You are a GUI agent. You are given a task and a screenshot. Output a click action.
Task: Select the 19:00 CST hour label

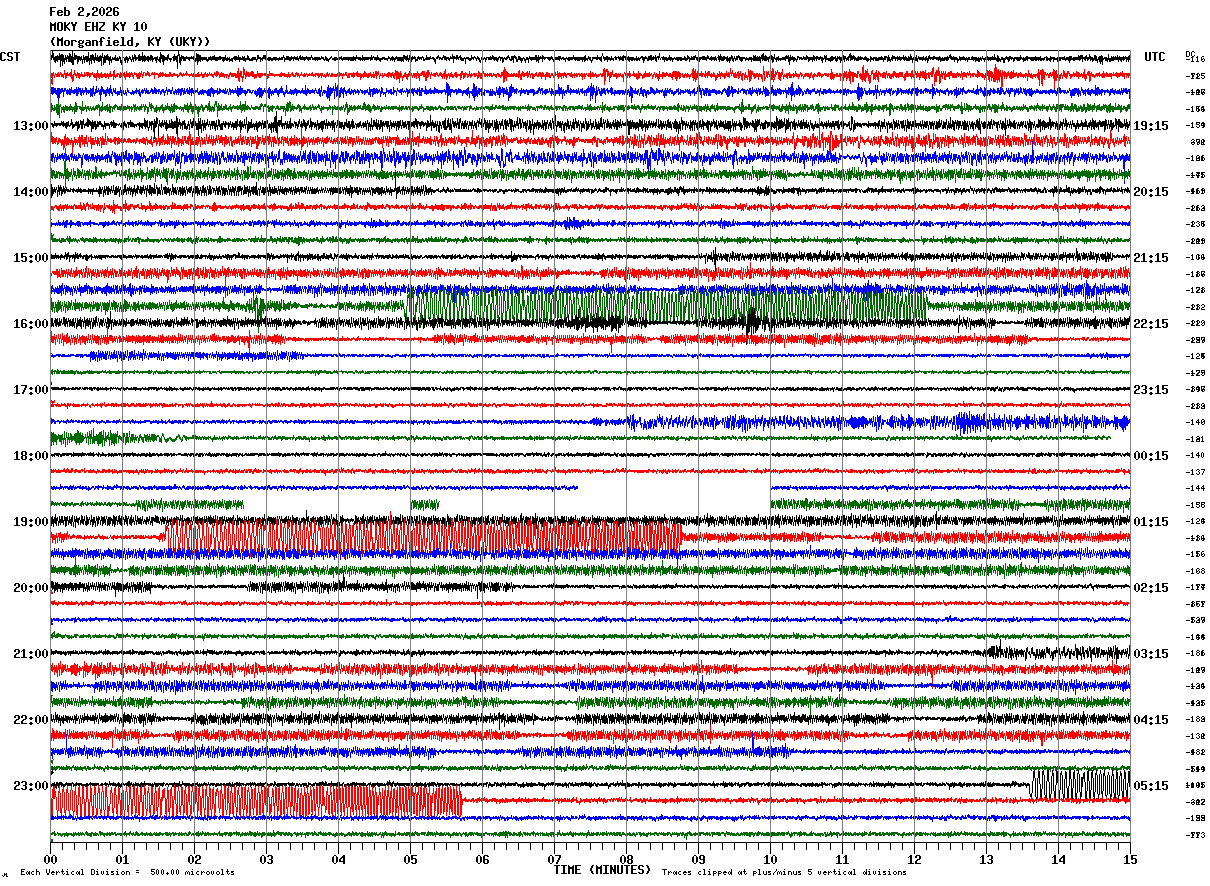tap(31, 522)
